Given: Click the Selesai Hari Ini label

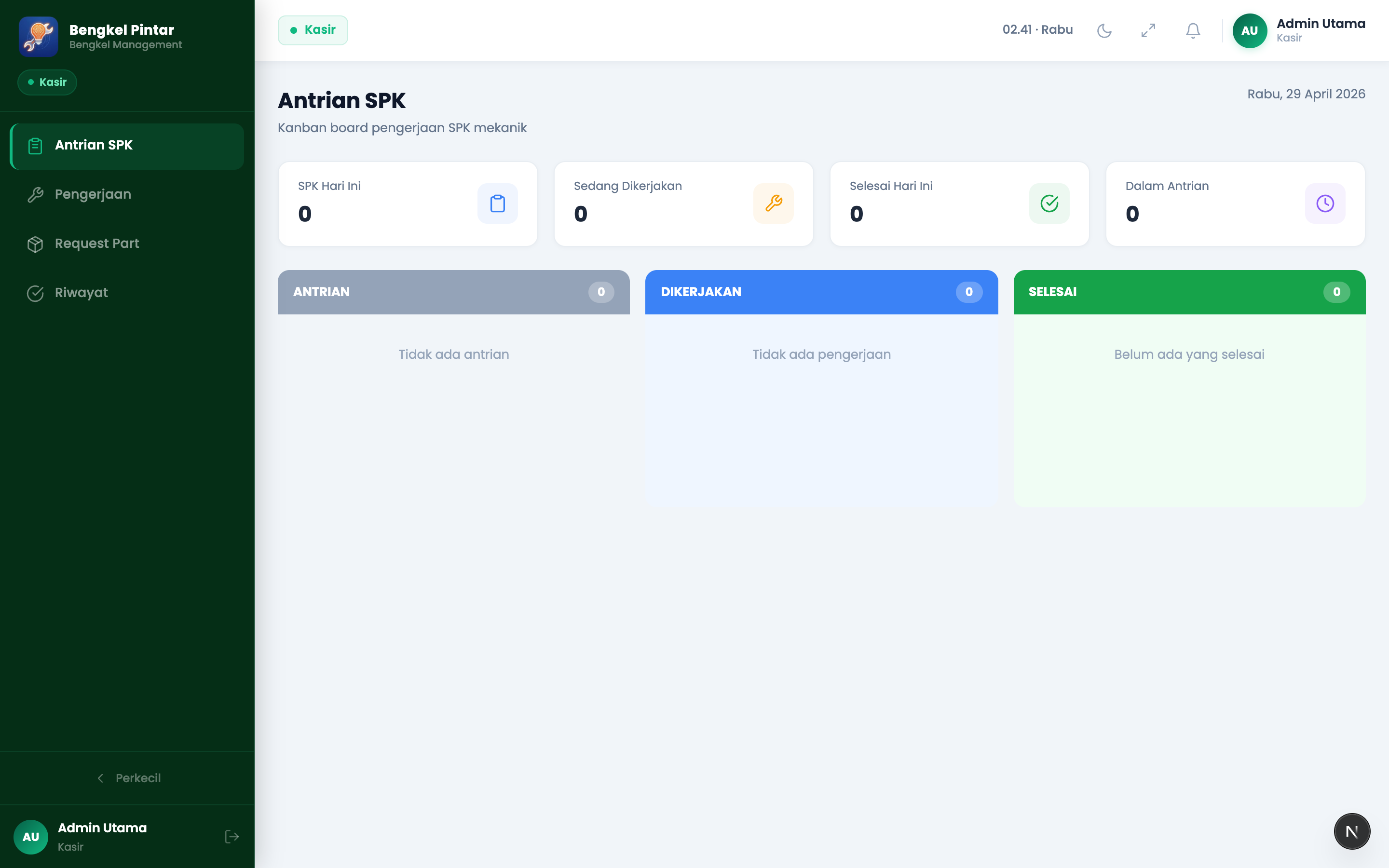Looking at the screenshot, I should [x=891, y=186].
